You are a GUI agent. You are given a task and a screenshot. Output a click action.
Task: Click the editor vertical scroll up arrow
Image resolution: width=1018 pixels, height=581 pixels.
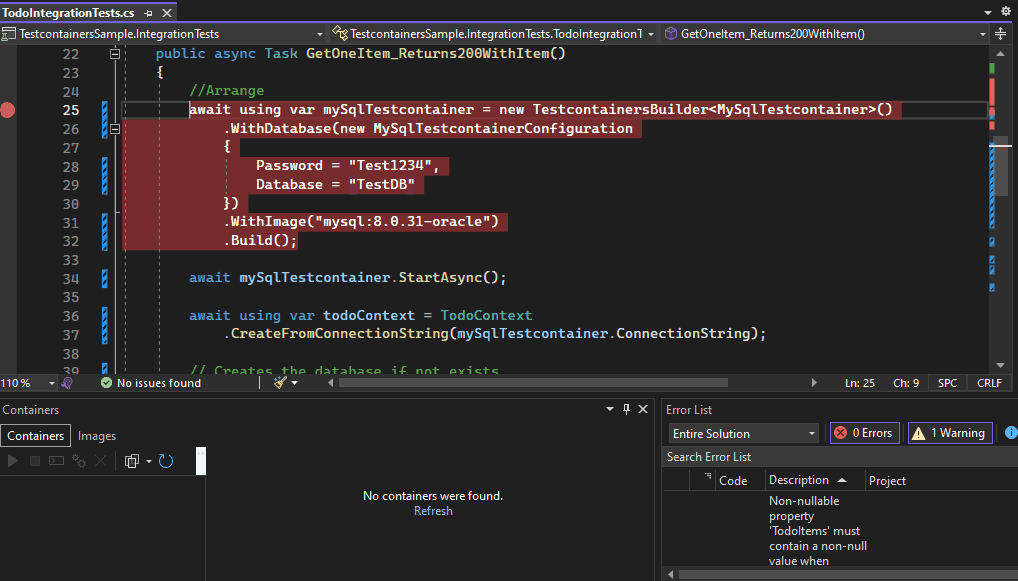(x=1000, y=54)
